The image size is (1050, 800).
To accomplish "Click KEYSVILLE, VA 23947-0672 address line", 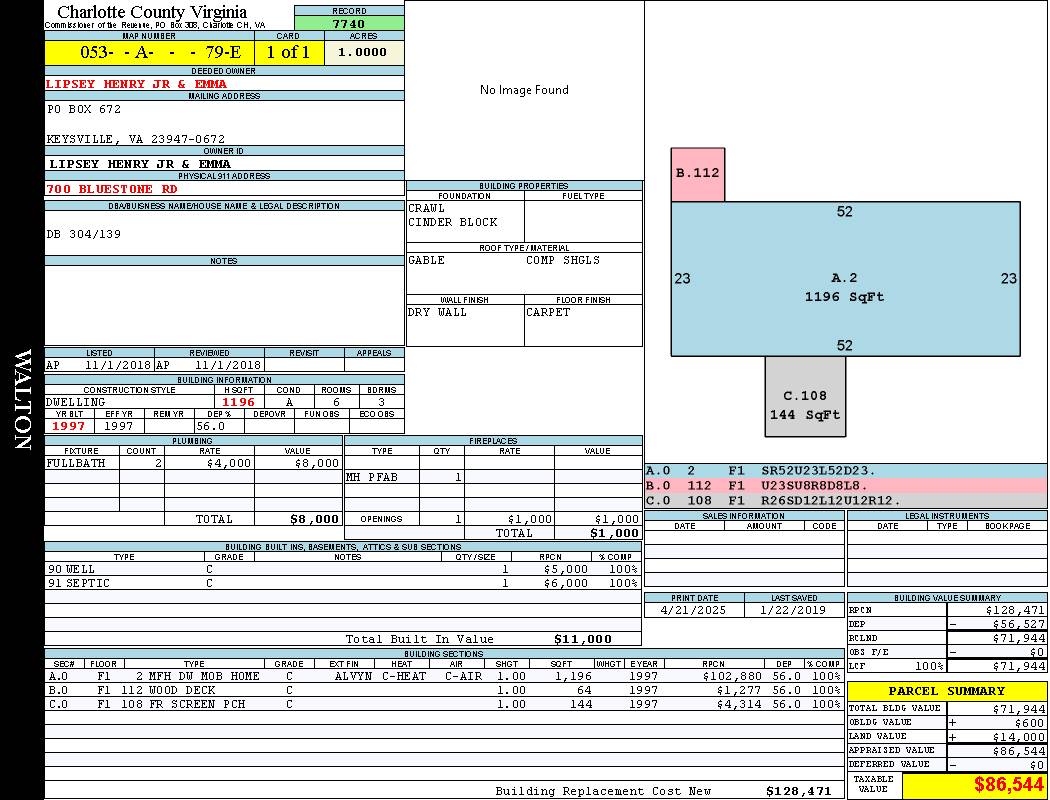I will [x=136, y=139].
